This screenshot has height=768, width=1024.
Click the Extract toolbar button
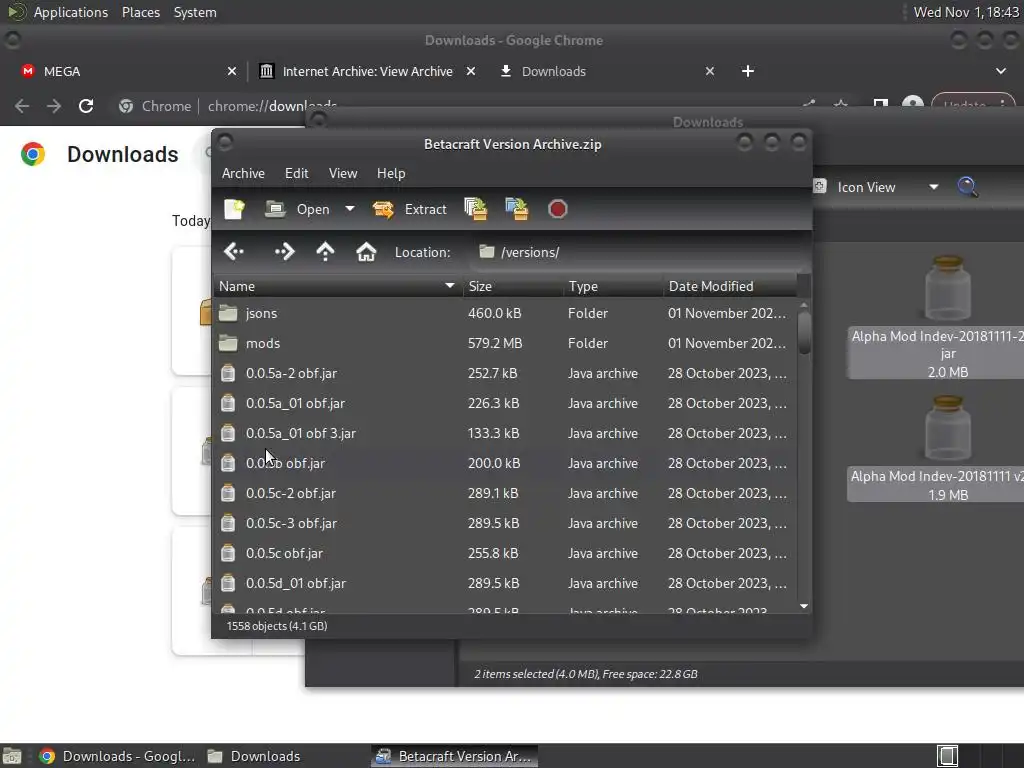pos(409,209)
